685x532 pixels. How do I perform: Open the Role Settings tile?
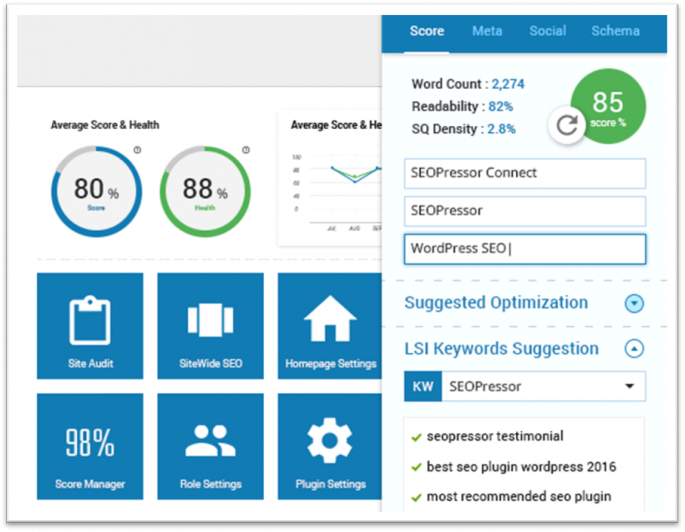pyautogui.click(x=211, y=446)
